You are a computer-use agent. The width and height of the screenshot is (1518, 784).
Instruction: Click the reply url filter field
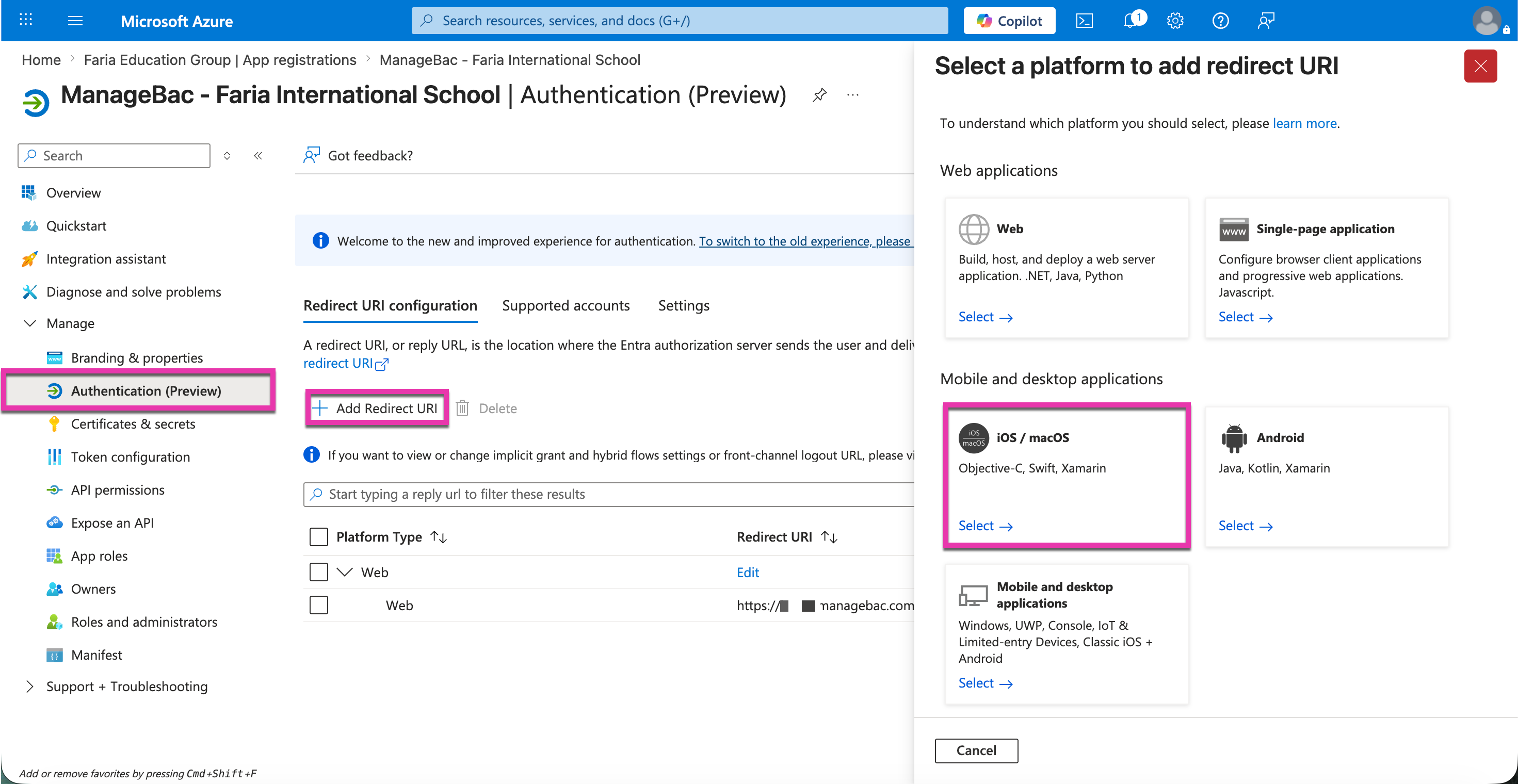(x=609, y=494)
